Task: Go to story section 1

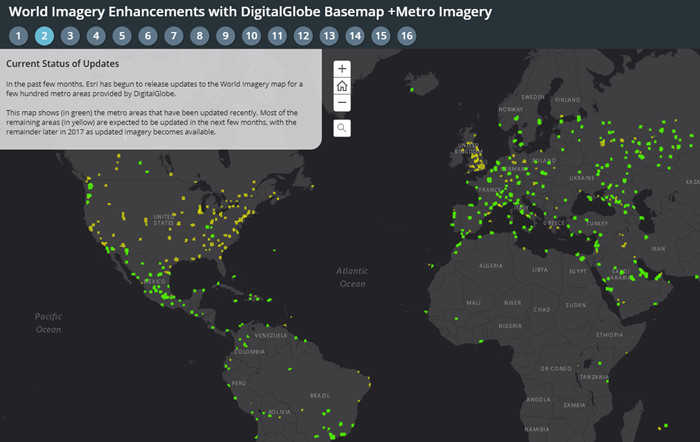Action: tap(18, 36)
